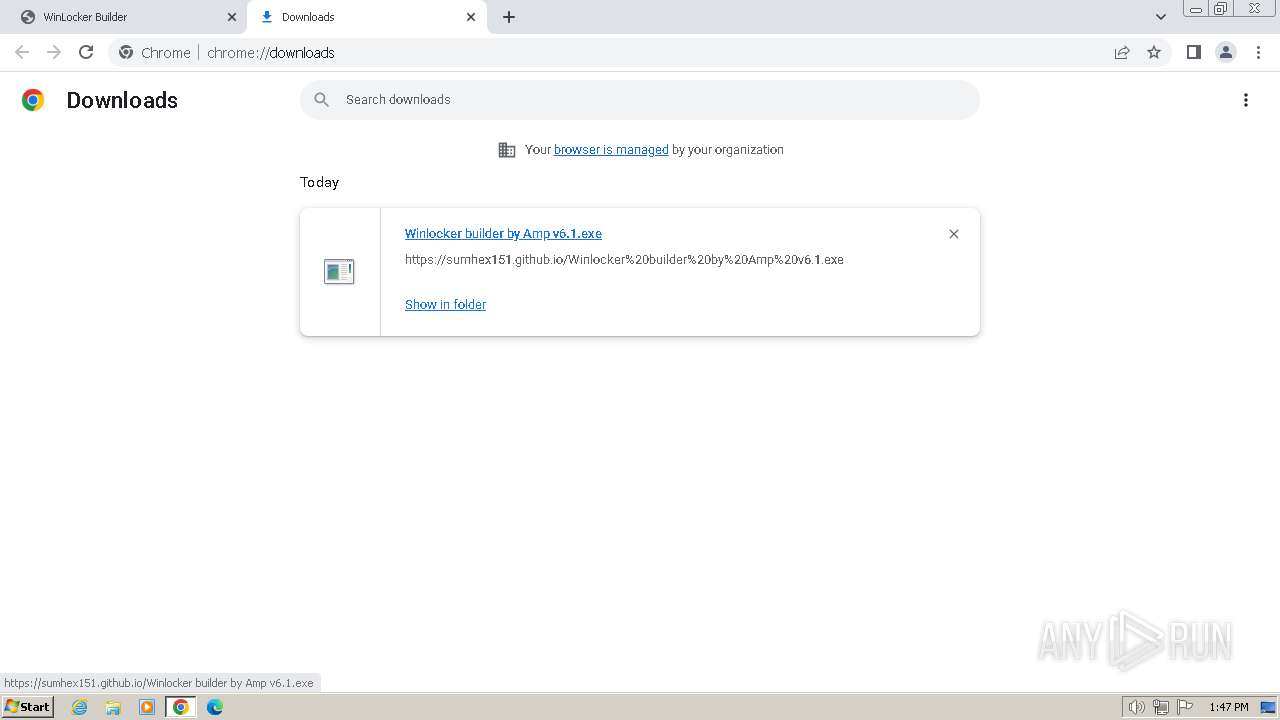Minimize the Chrome window
The image size is (1280, 720).
[x=1195, y=9]
